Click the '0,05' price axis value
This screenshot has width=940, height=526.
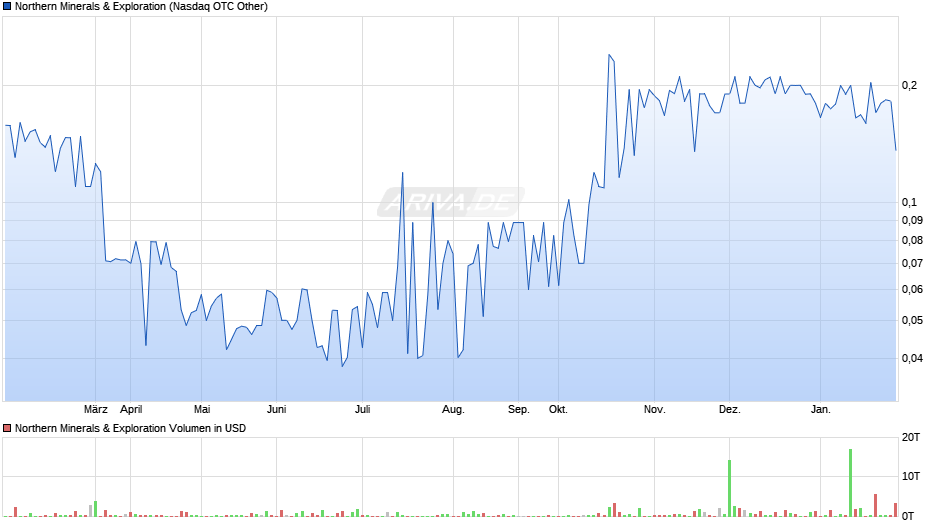[x=912, y=321]
